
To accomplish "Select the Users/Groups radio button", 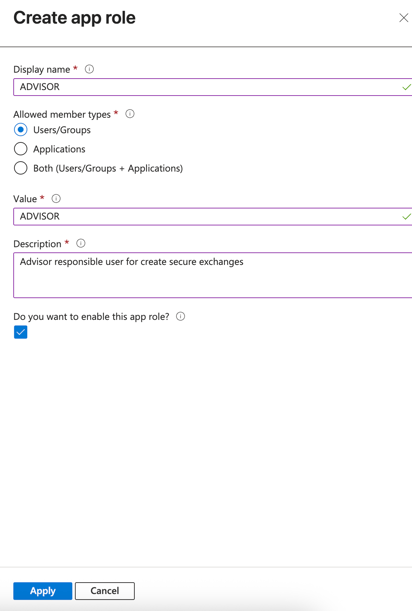I will click(x=21, y=129).
